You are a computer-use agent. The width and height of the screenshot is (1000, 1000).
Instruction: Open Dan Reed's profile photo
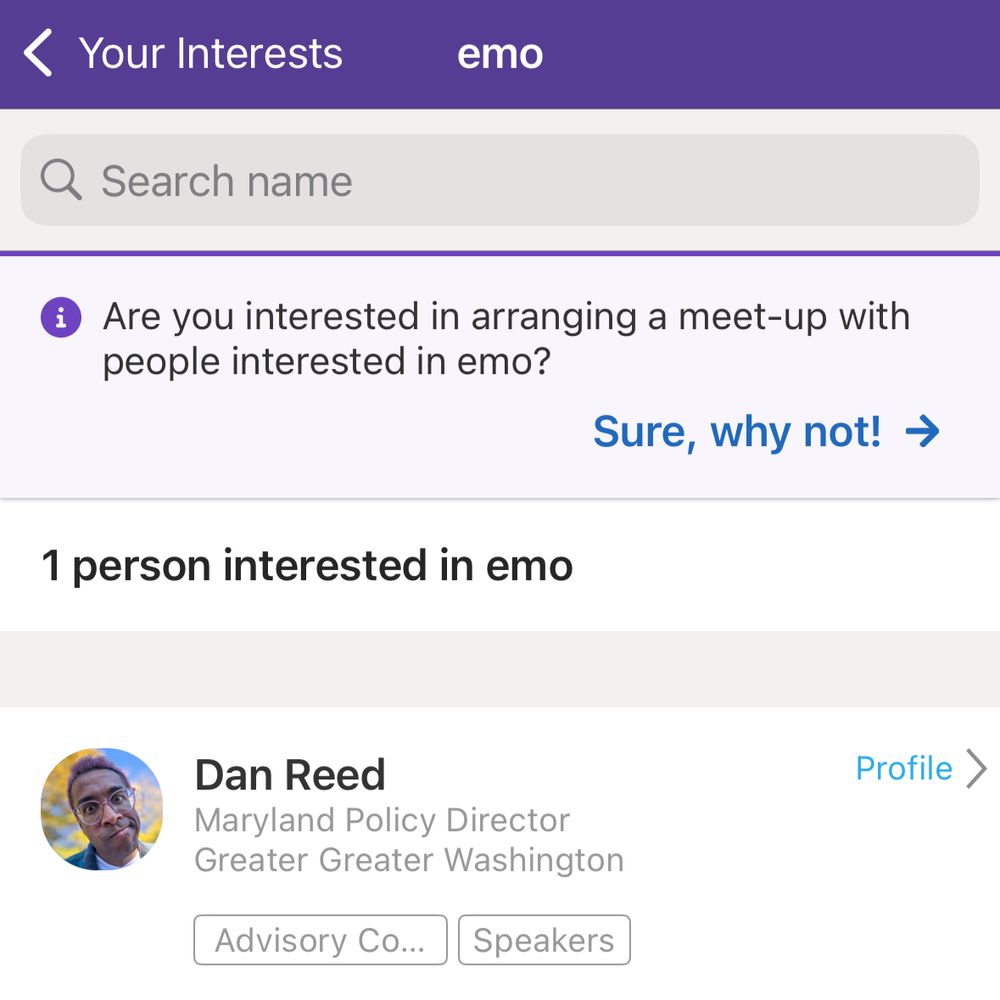(102, 809)
